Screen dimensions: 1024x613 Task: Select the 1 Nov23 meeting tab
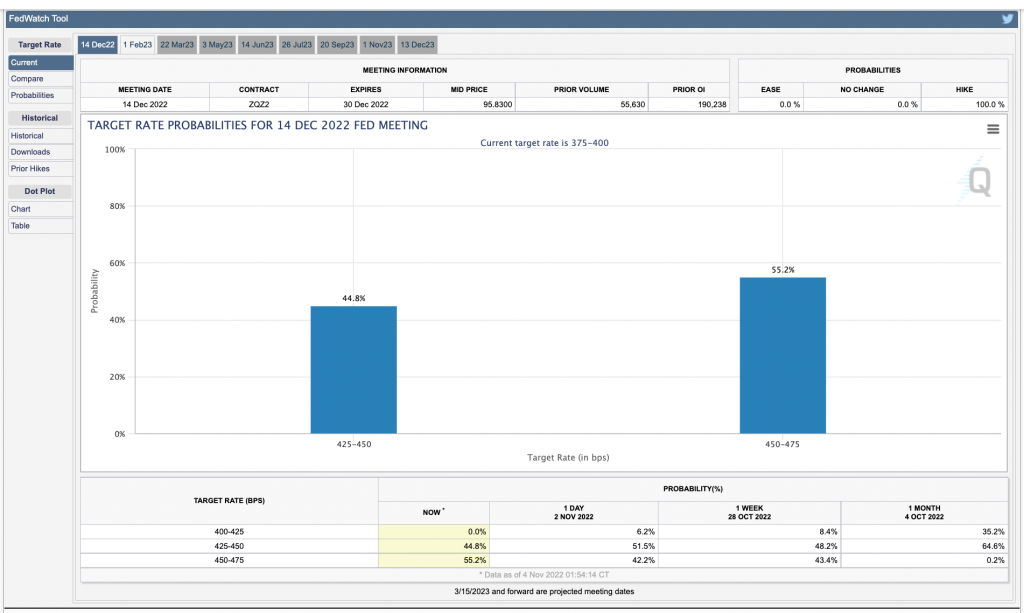(377, 45)
